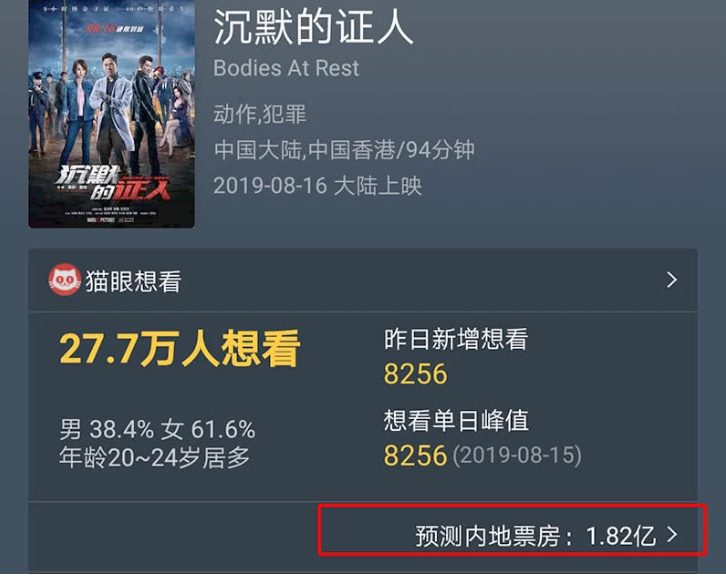
Task: Click region and runtime 中国大陆,中国香港/94分钟
Action: [344, 150]
